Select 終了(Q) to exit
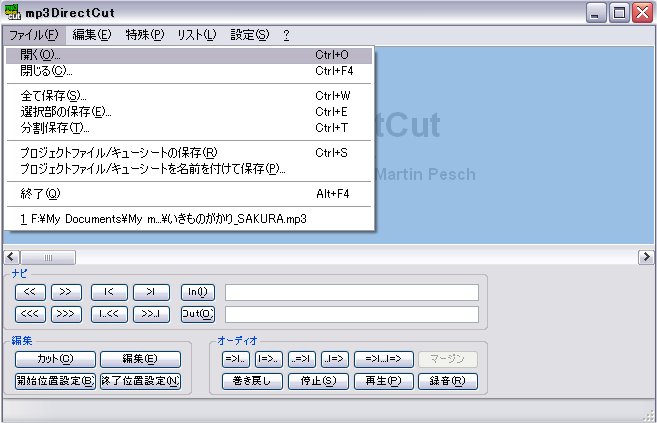Image resolution: width=657 pixels, height=423 pixels. click(189, 194)
